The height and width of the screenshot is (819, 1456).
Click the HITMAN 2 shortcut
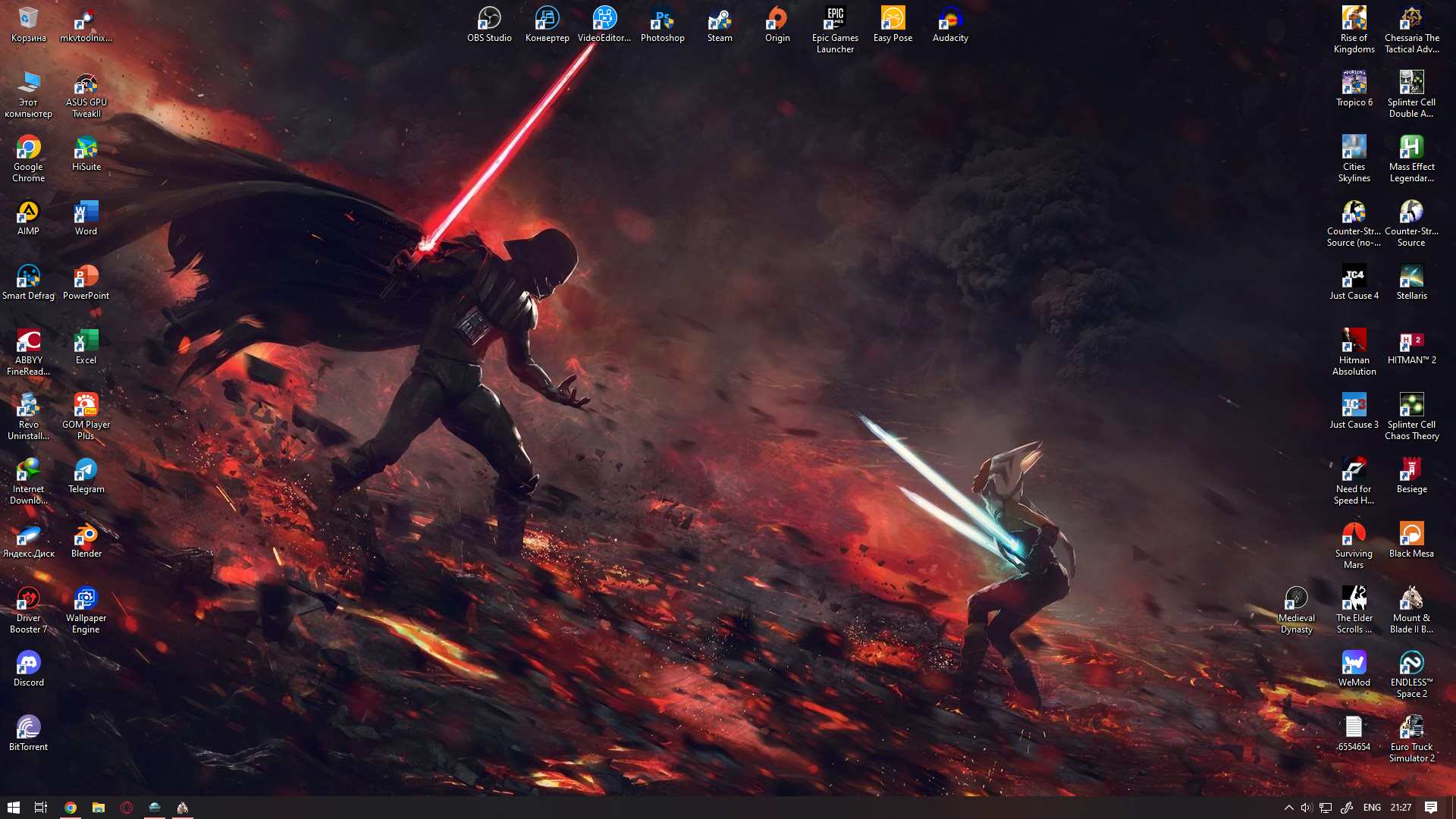pos(1411,347)
